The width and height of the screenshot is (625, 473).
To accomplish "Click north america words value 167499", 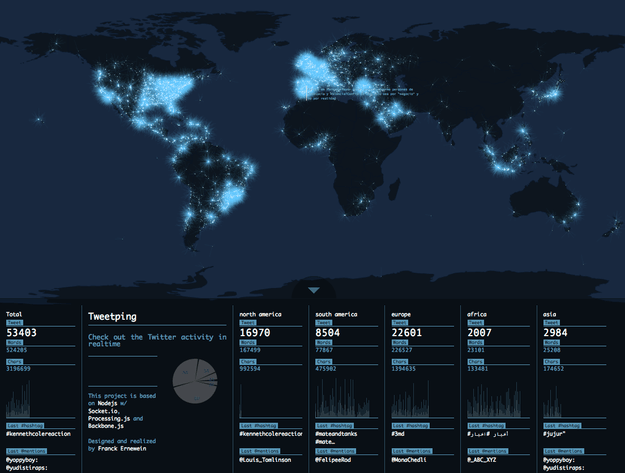I will tap(250, 350).
